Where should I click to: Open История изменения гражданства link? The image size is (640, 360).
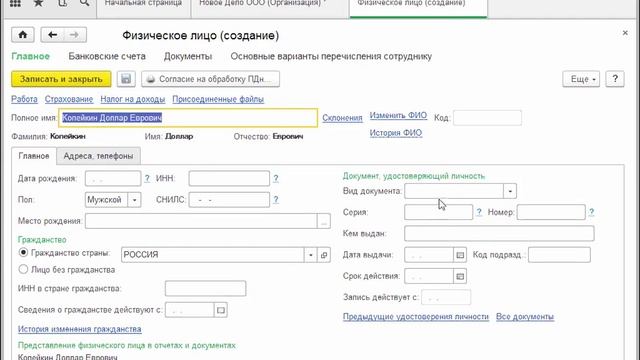80,329
